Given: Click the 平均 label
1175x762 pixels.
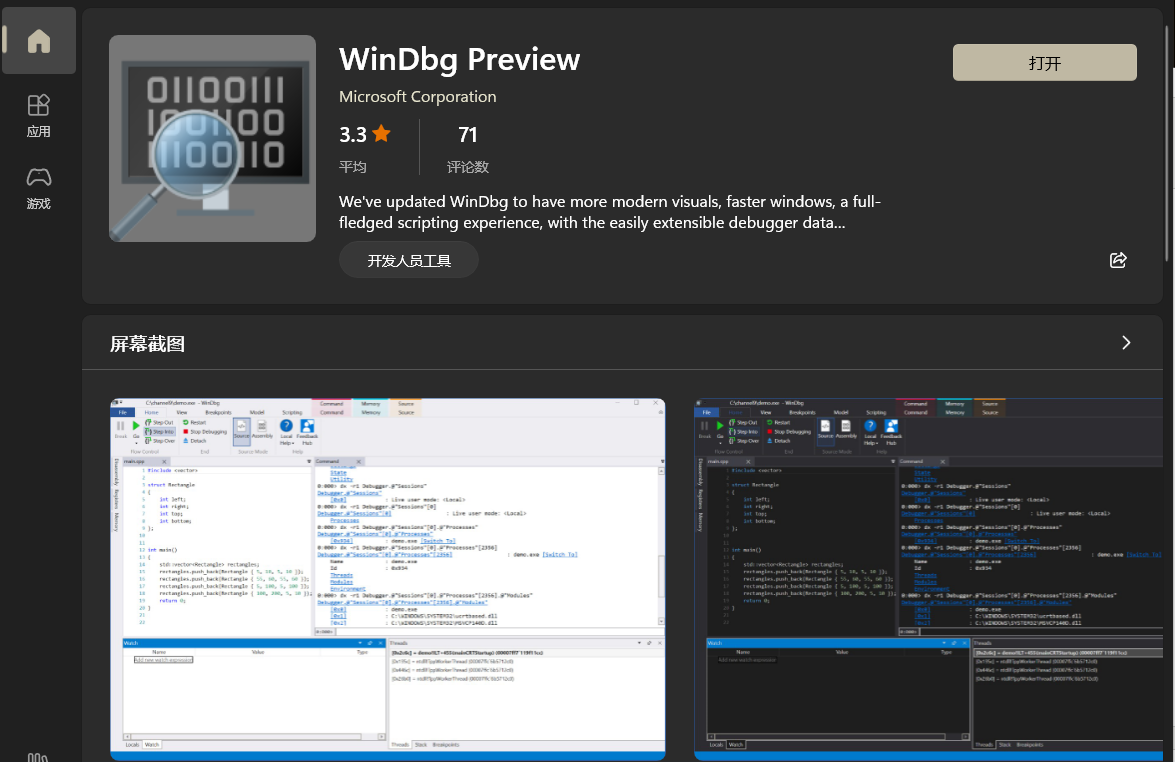Looking at the screenshot, I should pos(352,166).
